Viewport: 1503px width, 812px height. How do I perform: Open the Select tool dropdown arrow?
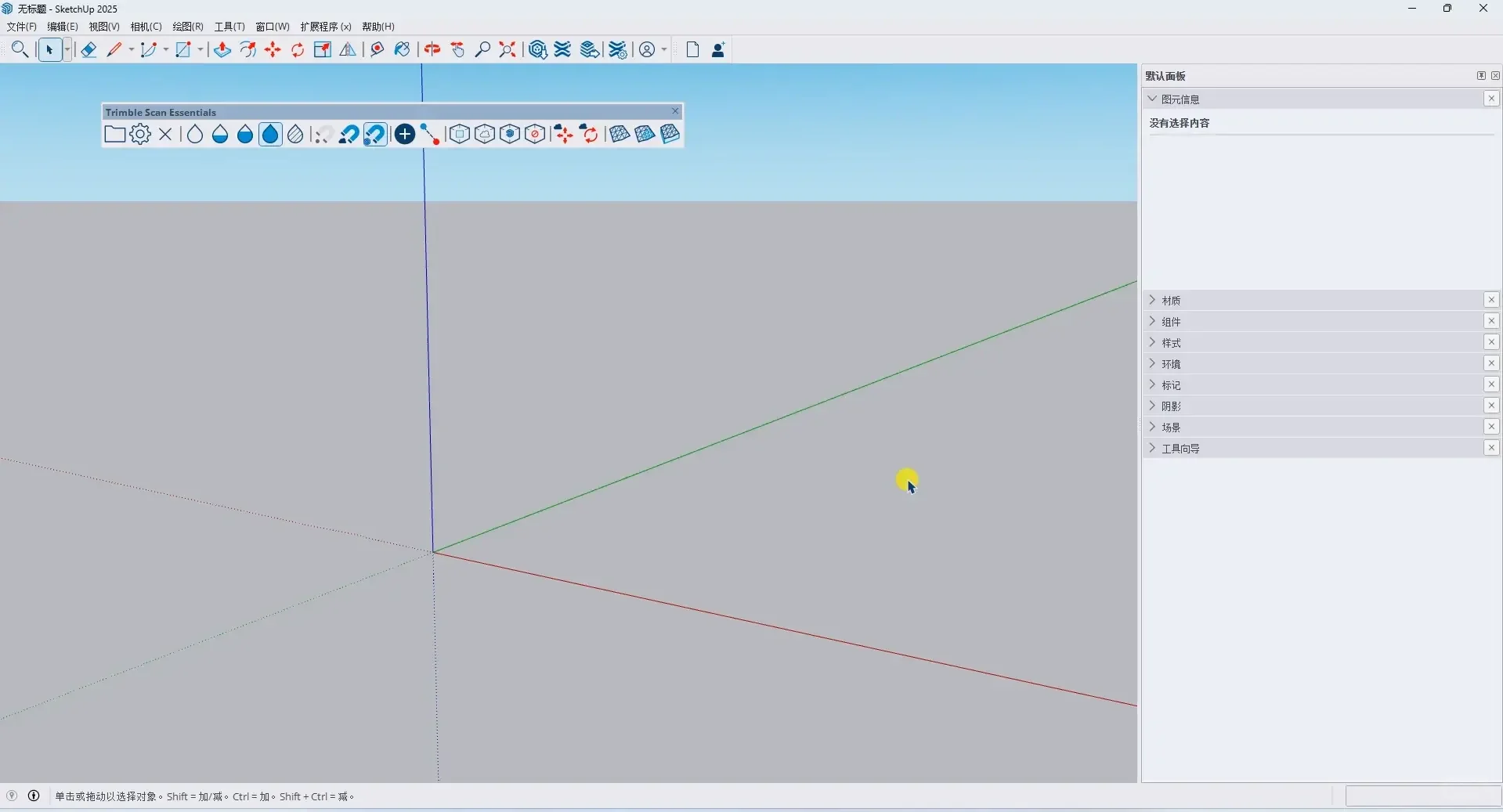pos(67,50)
